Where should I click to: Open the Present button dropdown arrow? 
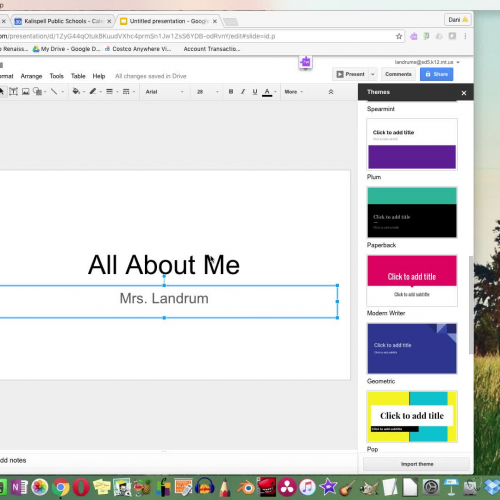[373, 74]
